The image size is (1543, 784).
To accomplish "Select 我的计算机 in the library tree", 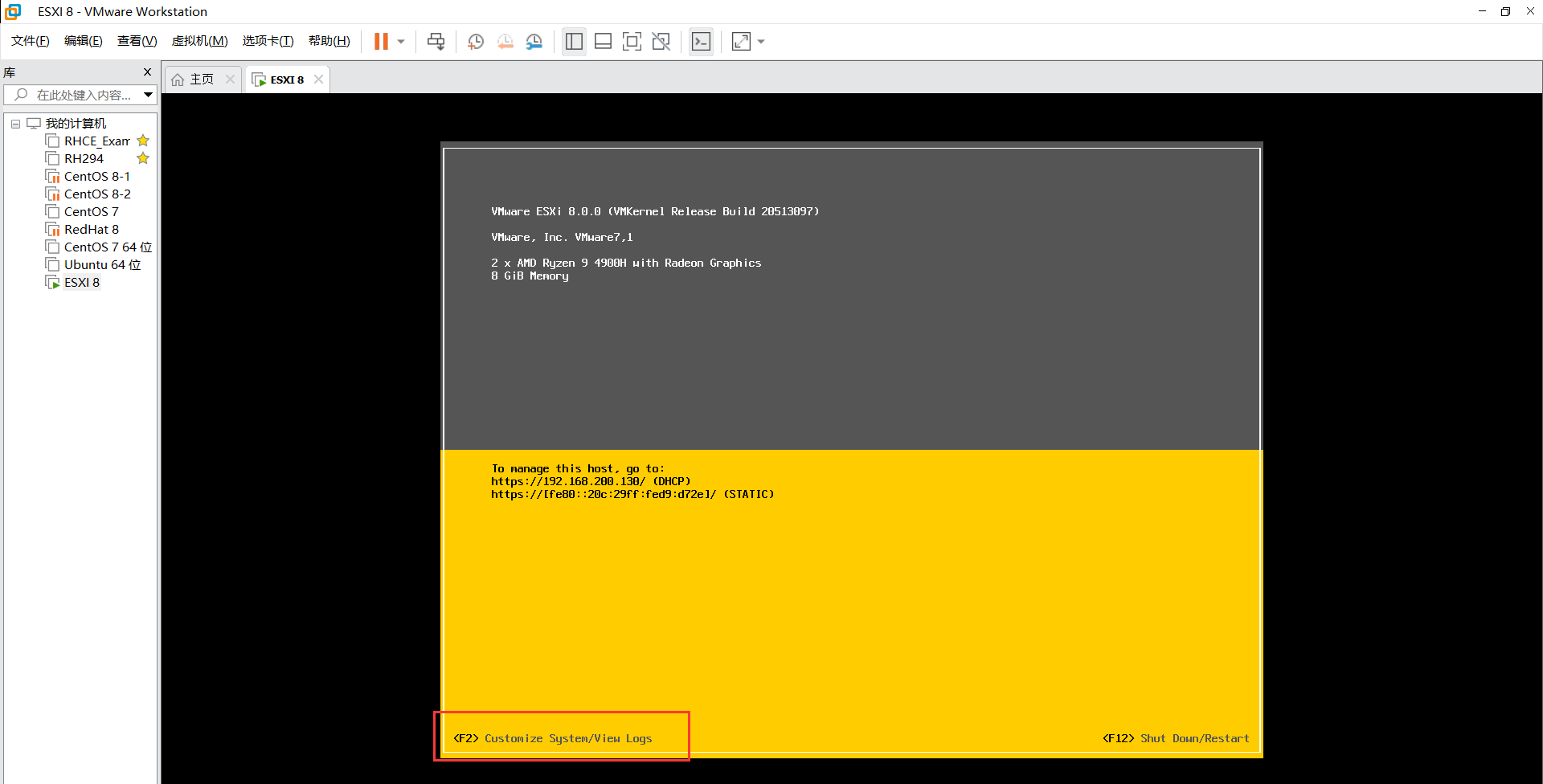I will coord(76,124).
